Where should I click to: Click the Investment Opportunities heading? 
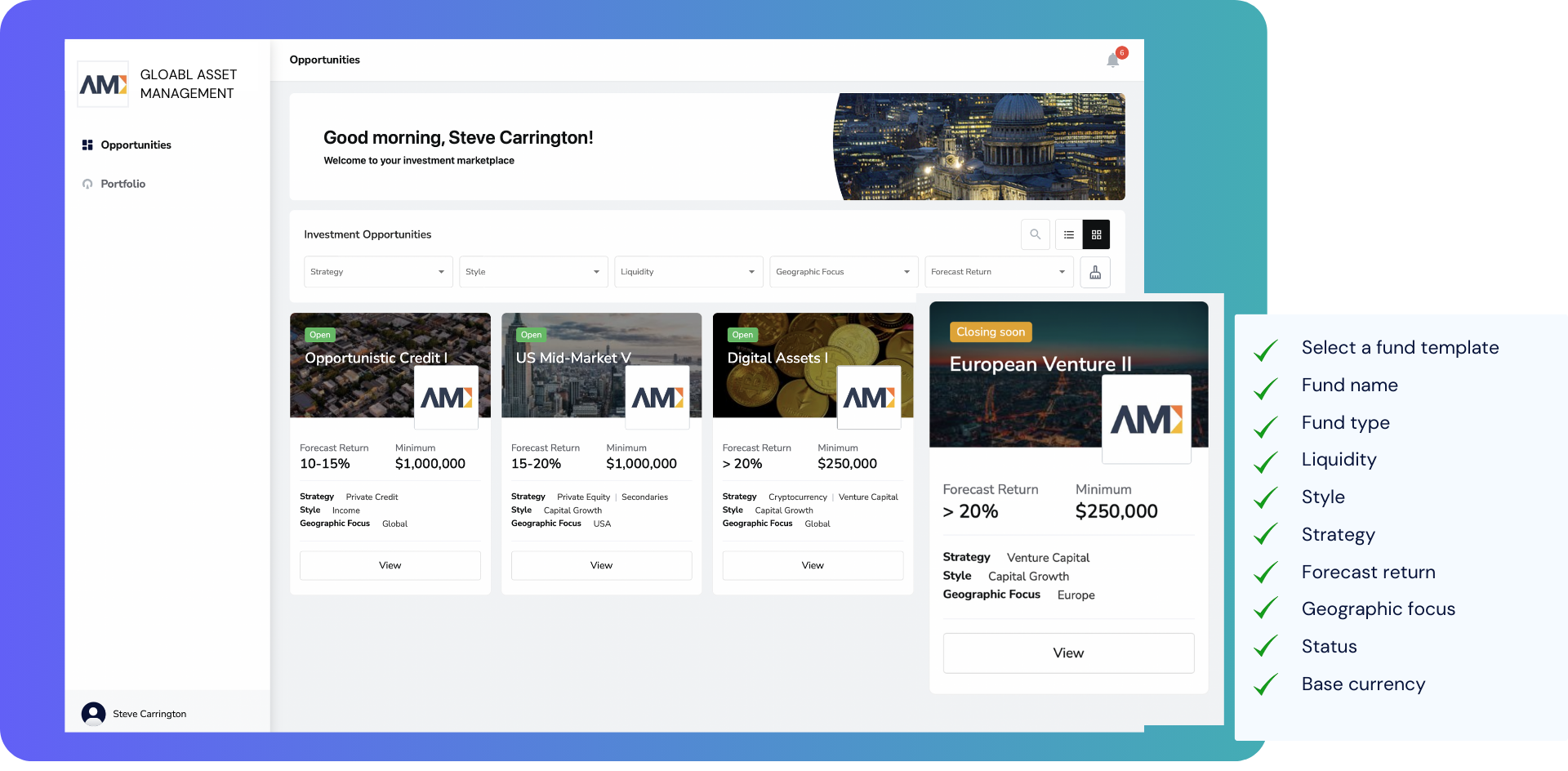pyautogui.click(x=367, y=234)
